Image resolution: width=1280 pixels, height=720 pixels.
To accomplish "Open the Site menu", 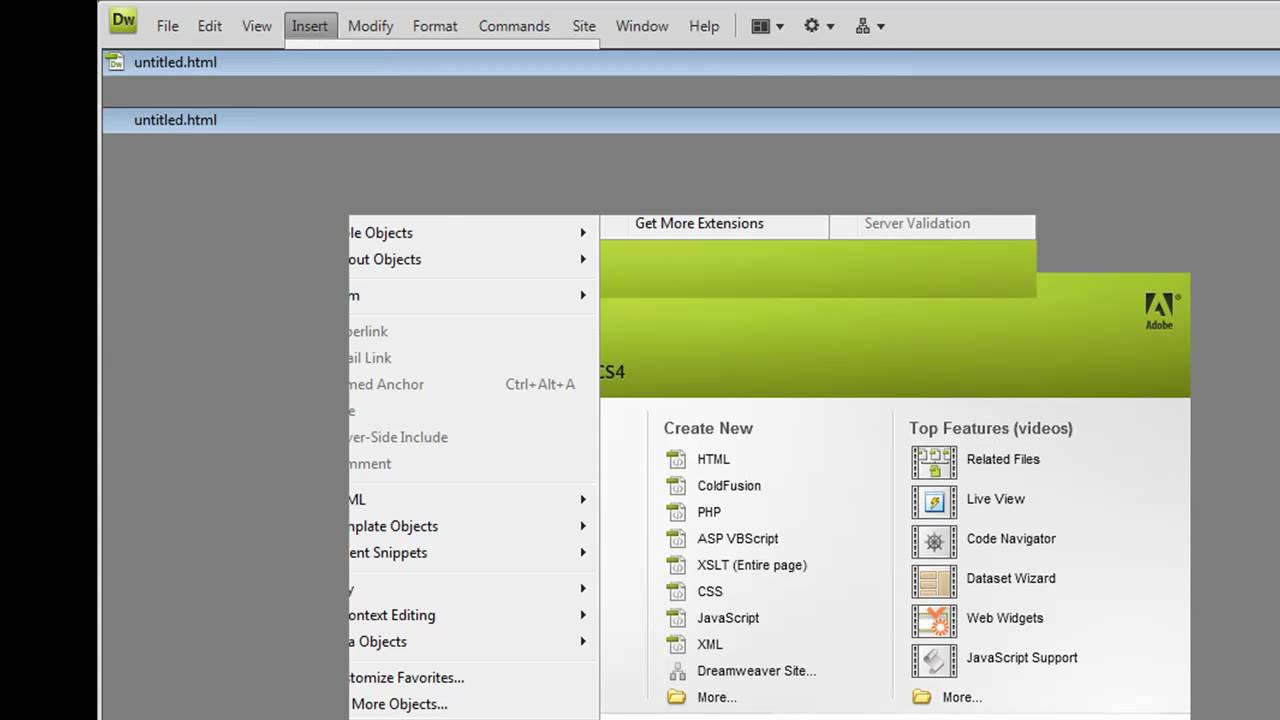I will coord(584,26).
